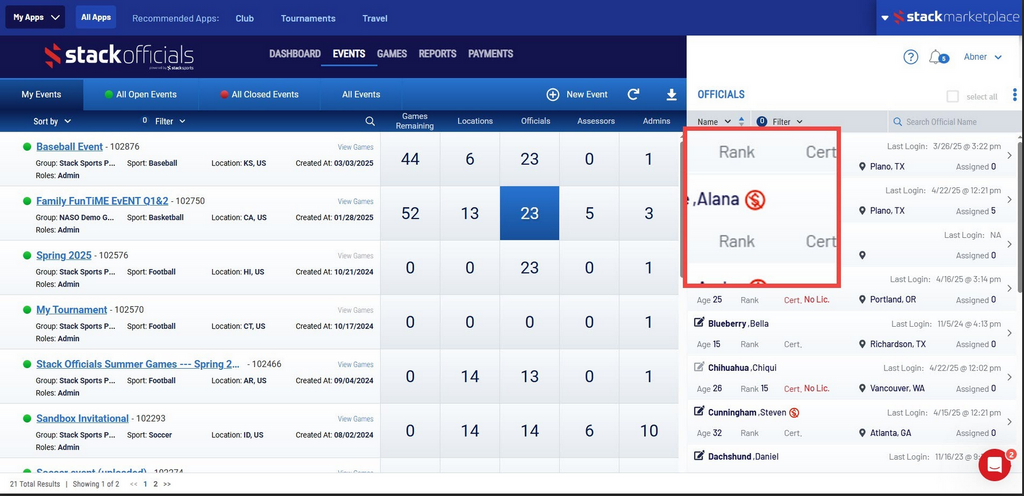Click edit icon next to Blueberry, Bella
Screen dimensions: 1024x496
coord(699,323)
